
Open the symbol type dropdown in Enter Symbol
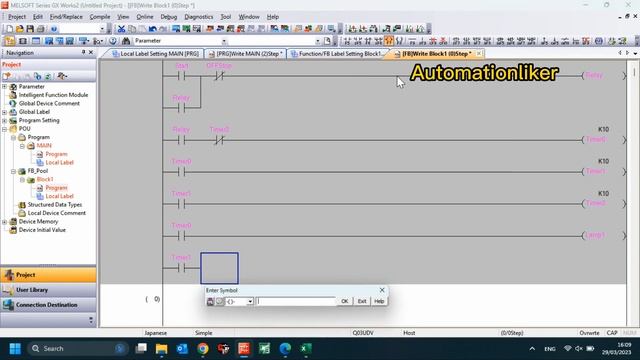[250, 301]
